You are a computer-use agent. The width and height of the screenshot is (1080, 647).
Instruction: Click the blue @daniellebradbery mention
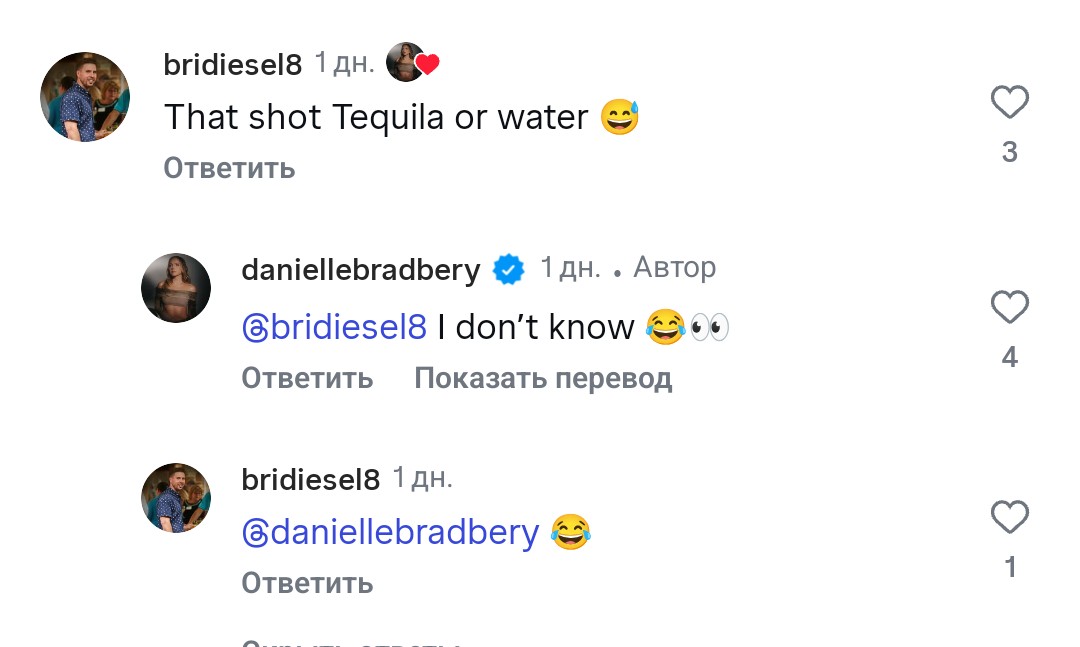(390, 532)
